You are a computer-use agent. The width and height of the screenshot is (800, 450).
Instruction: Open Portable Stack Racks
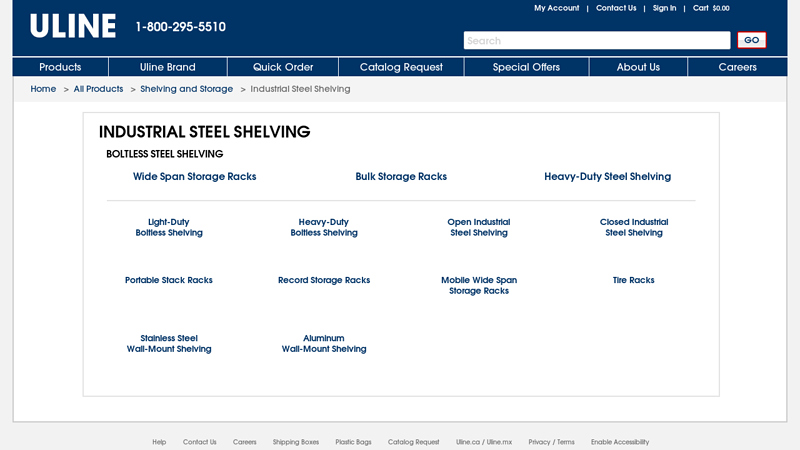(169, 280)
